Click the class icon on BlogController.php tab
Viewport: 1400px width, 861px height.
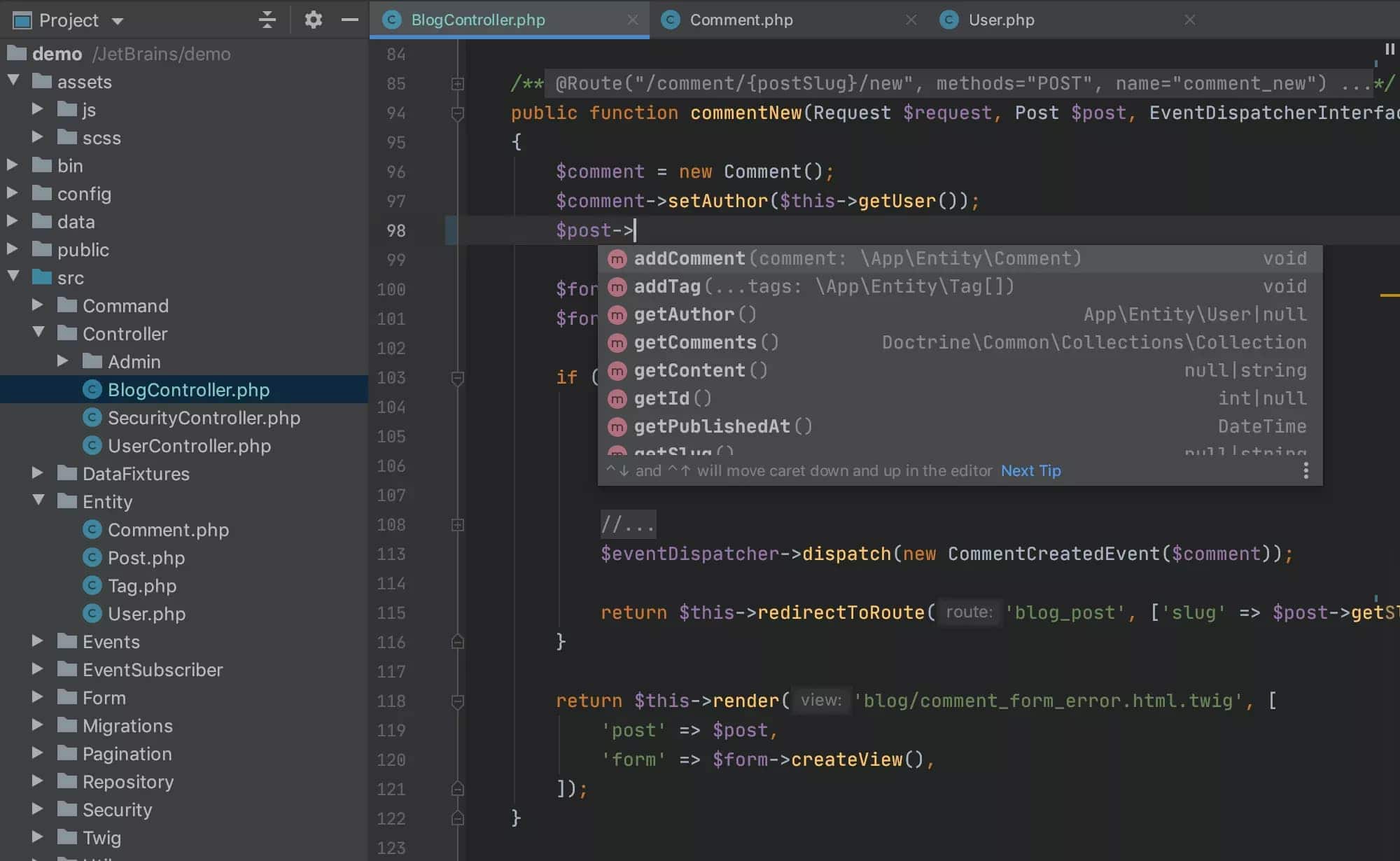(392, 20)
